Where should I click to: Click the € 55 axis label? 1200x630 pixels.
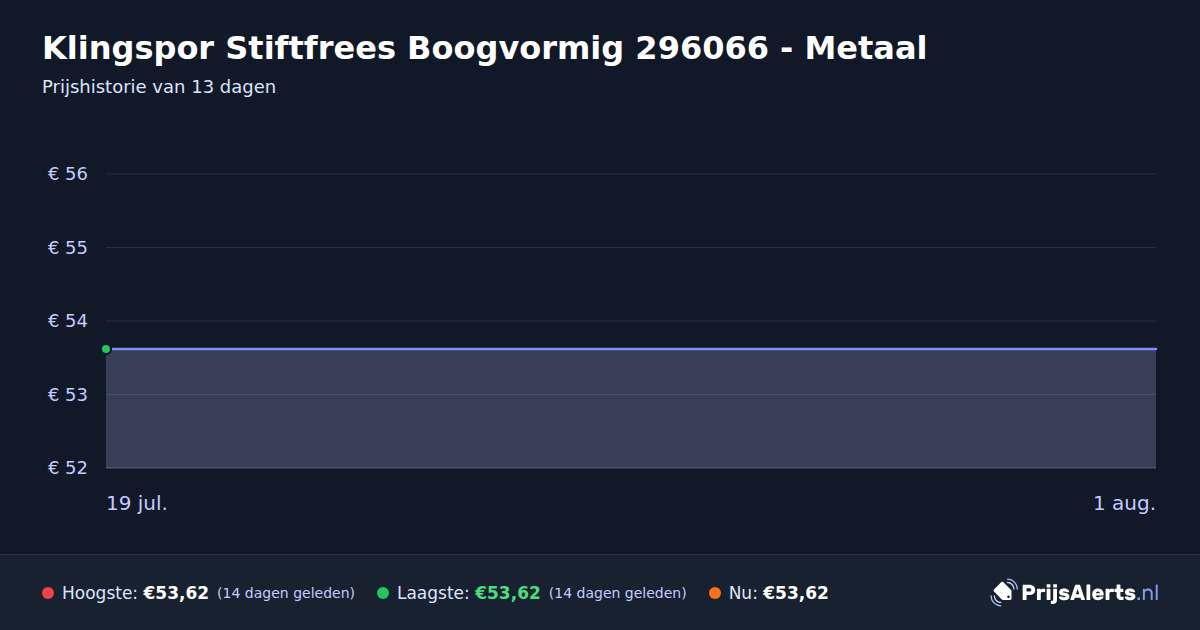click(x=68, y=247)
